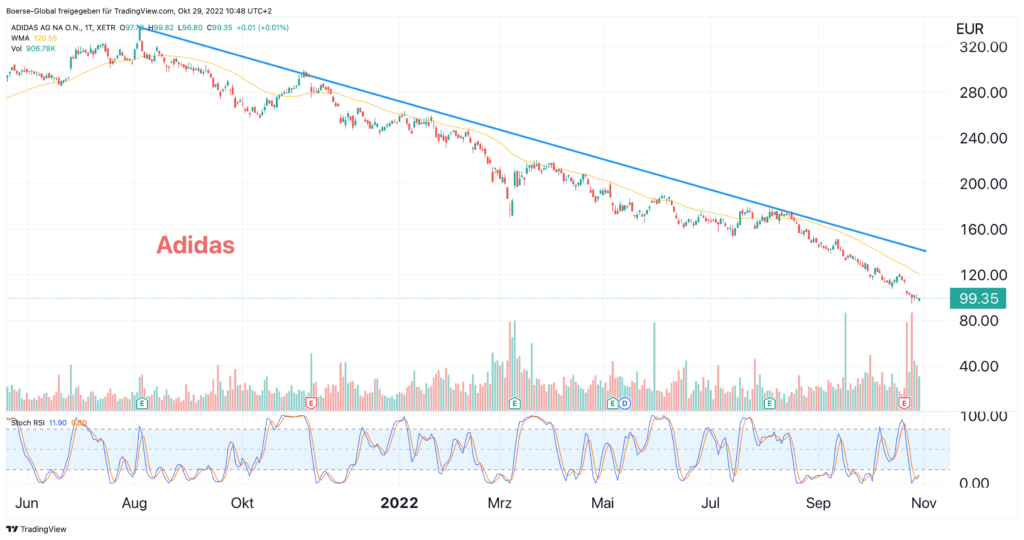Click the Okt time axis label

(242, 503)
